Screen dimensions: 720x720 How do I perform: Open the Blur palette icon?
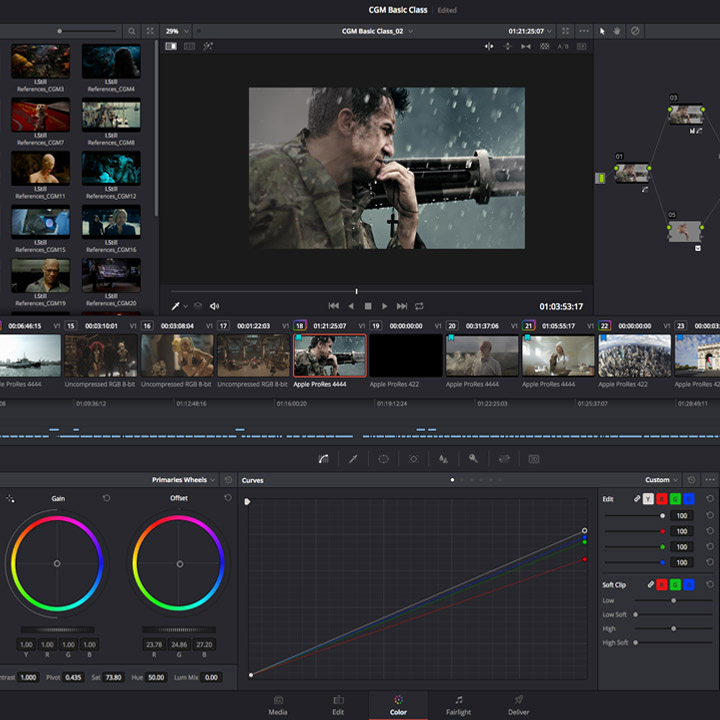point(443,459)
